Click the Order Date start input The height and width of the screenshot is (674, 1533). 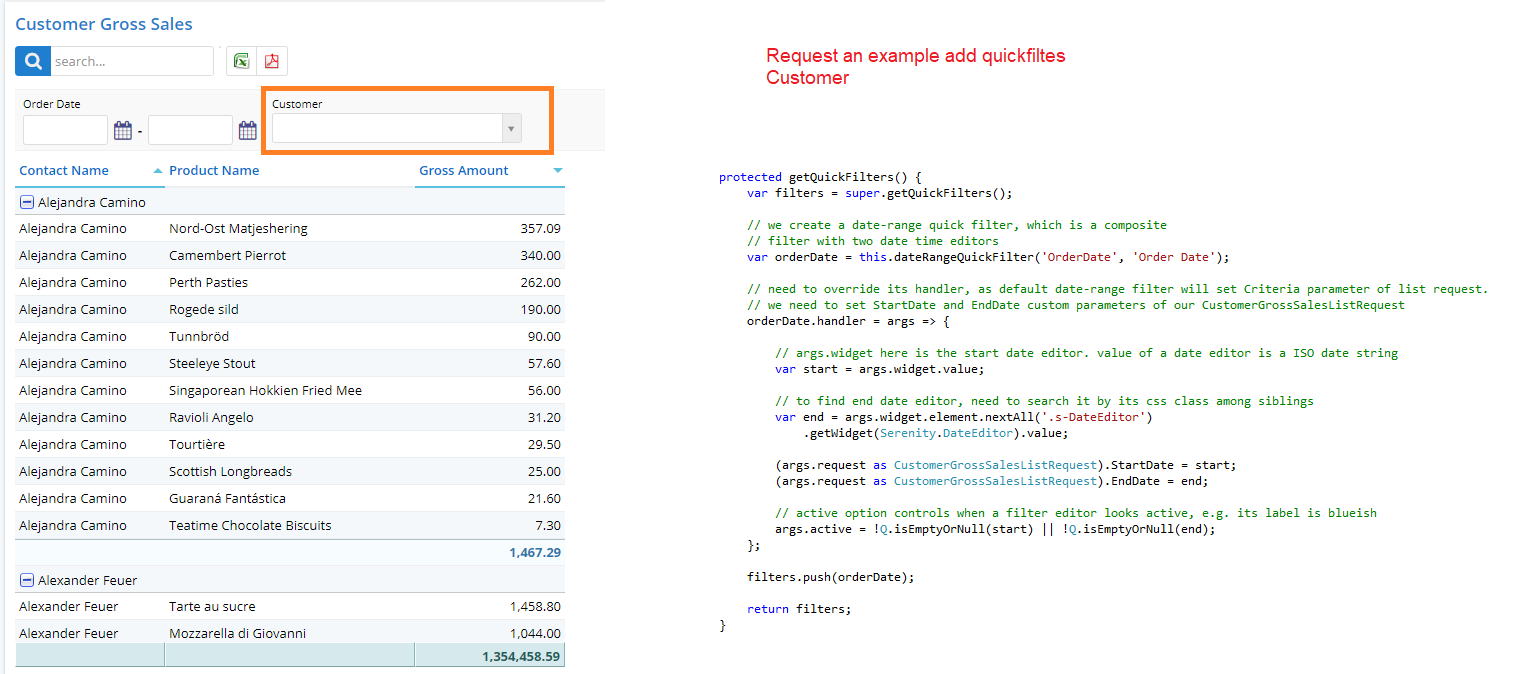click(x=64, y=130)
